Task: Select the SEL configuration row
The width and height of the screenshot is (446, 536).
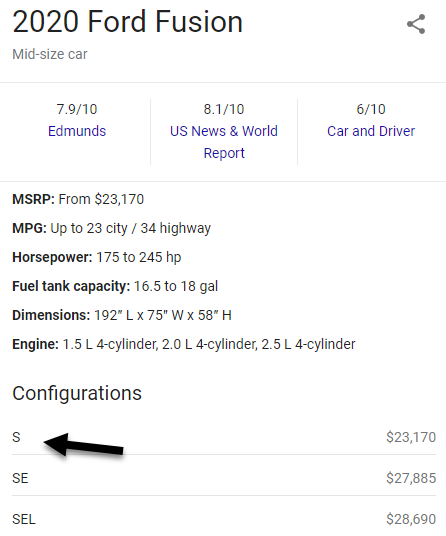Action: 224,519
